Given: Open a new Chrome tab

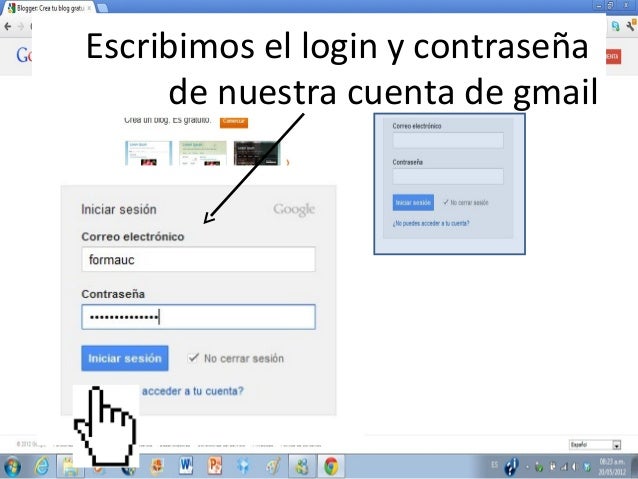Looking at the screenshot, I should point(103,8).
